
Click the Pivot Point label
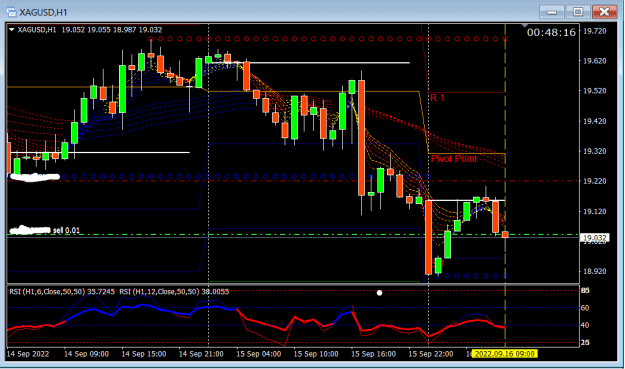point(454,159)
